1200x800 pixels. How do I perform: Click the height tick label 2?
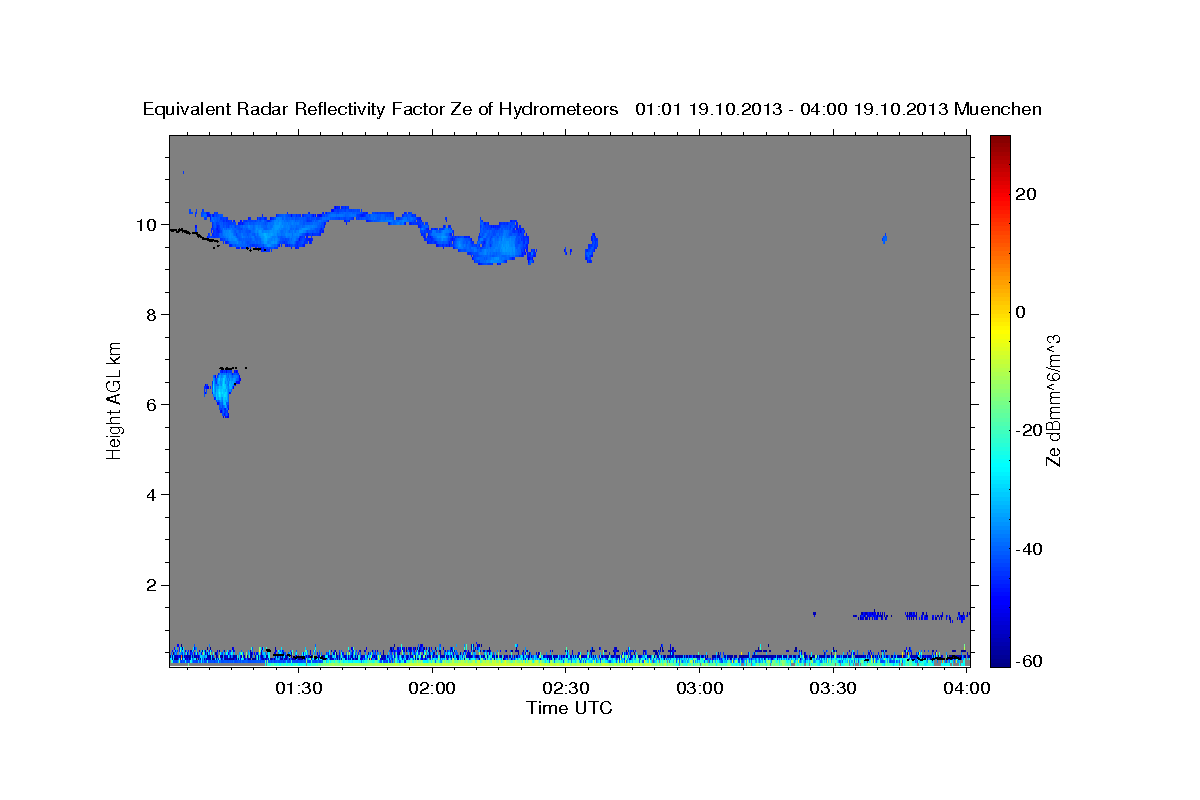coord(152,584)
